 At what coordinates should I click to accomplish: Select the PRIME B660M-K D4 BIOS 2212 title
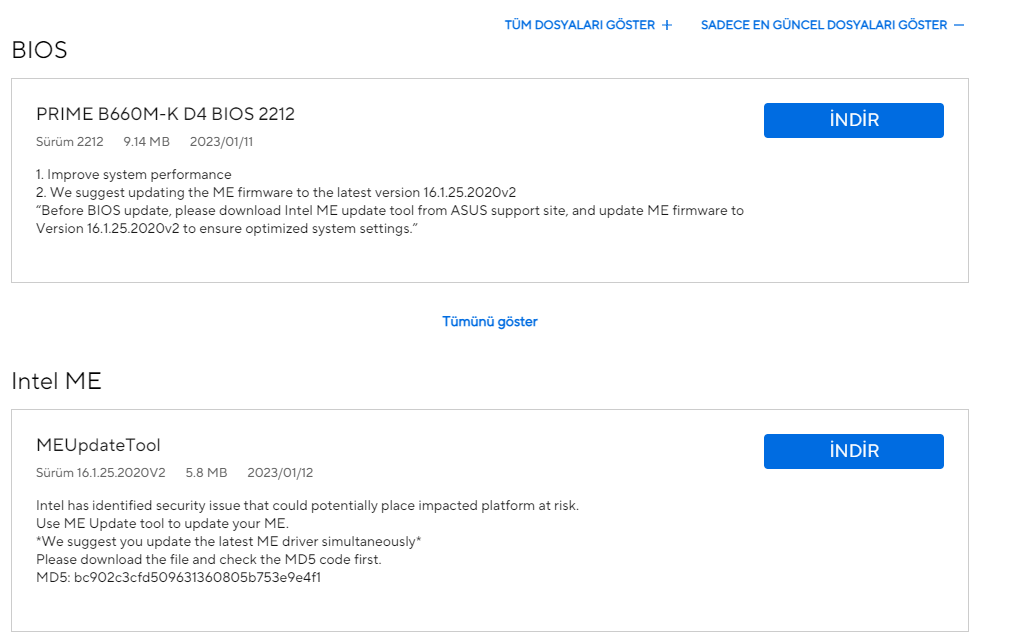point(165,114)
